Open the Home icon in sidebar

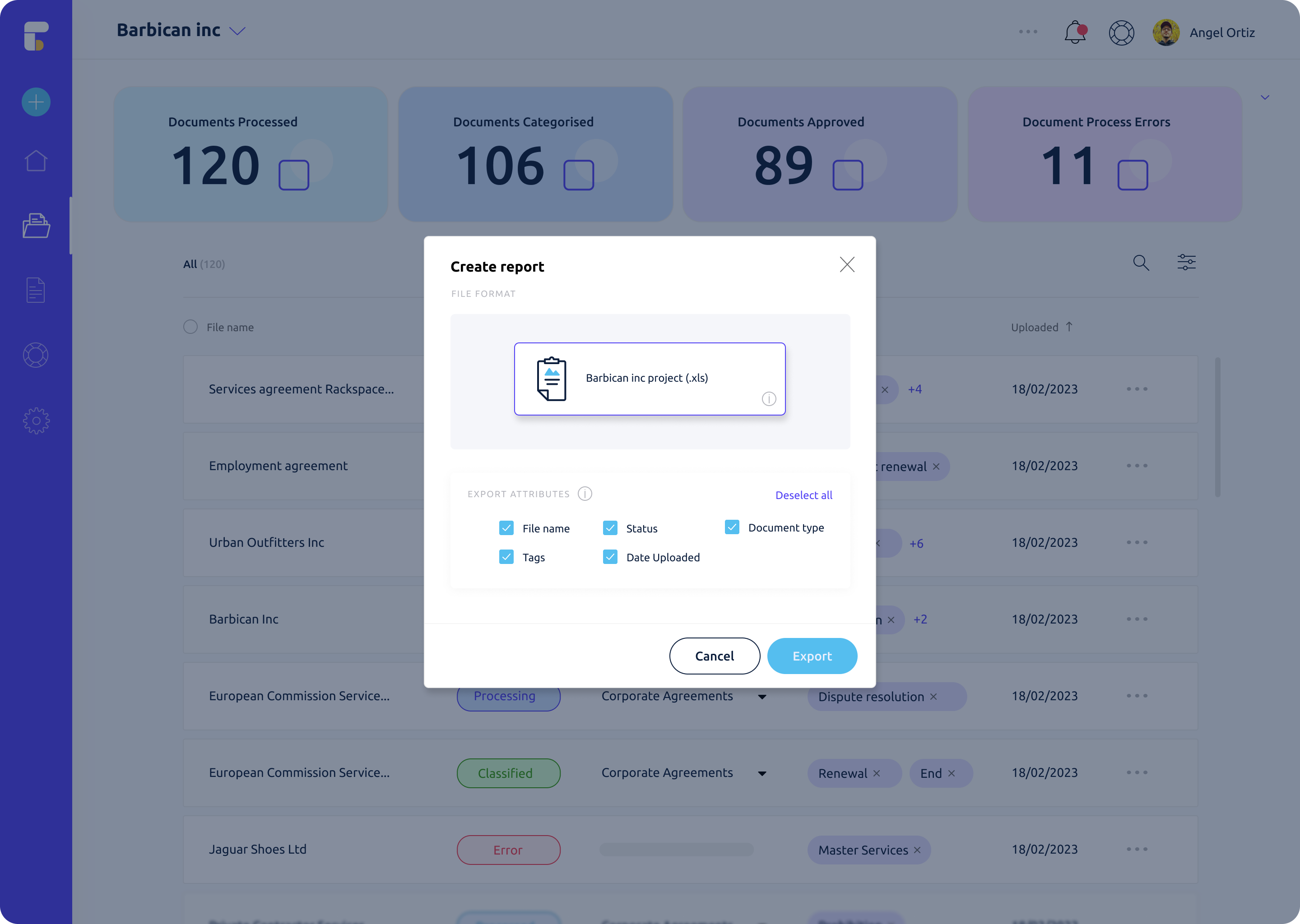pyautogui.click(x=36, y=161)
